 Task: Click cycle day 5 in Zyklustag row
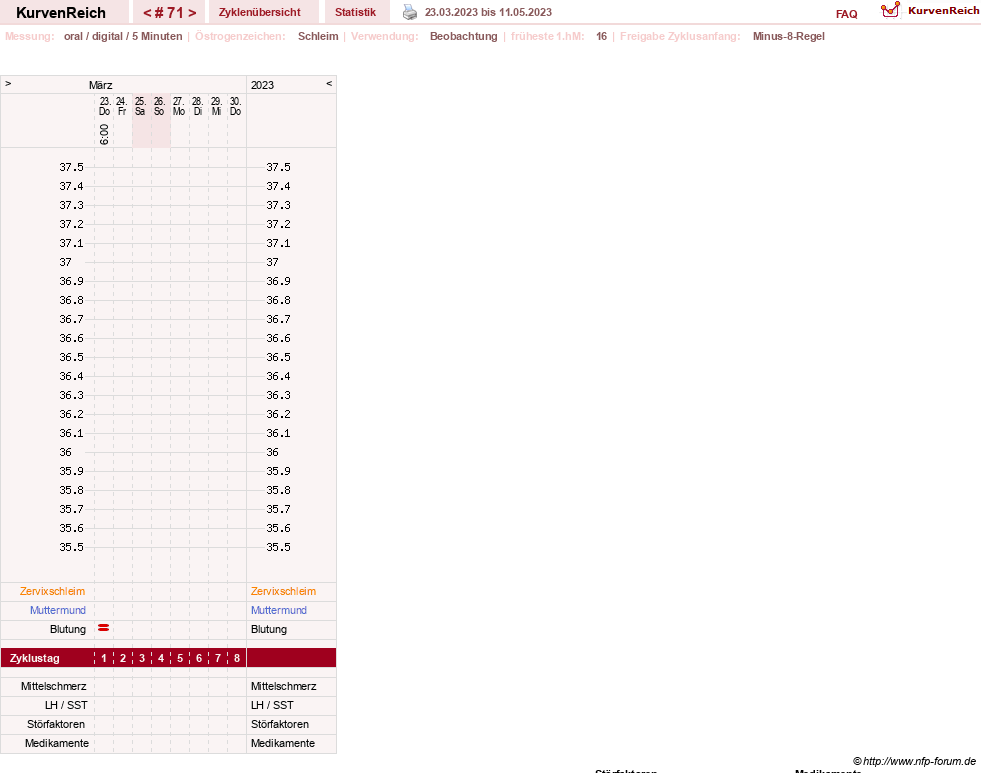click(180, 658)
